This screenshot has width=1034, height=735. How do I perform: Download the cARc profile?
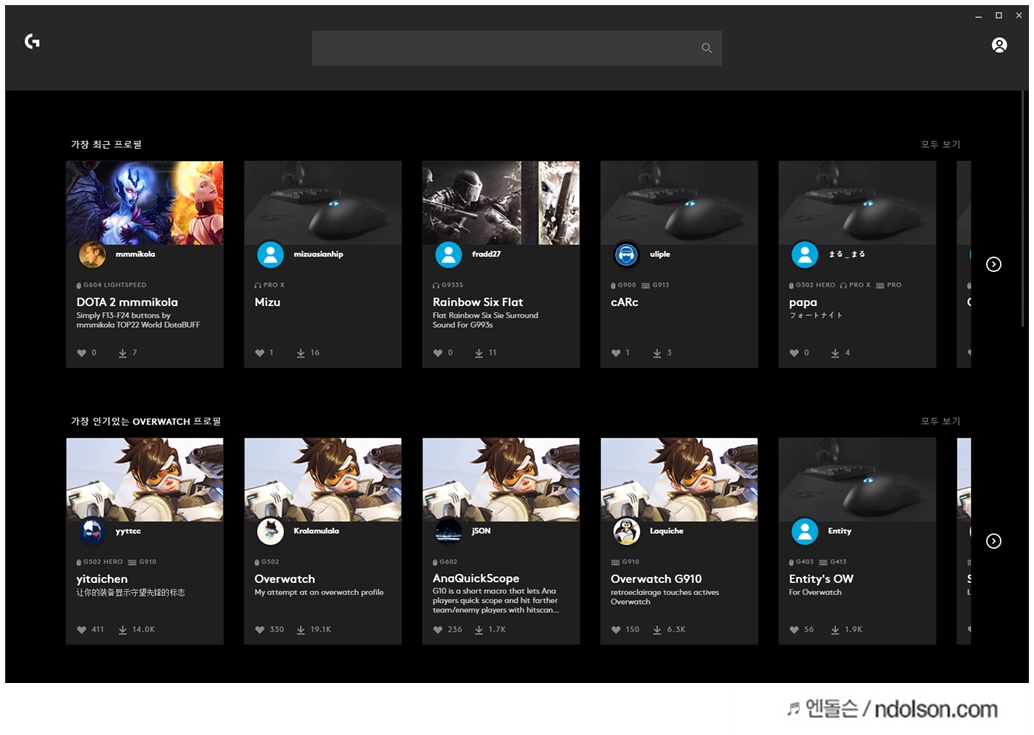pyautogui.click(x=657, y=353)
